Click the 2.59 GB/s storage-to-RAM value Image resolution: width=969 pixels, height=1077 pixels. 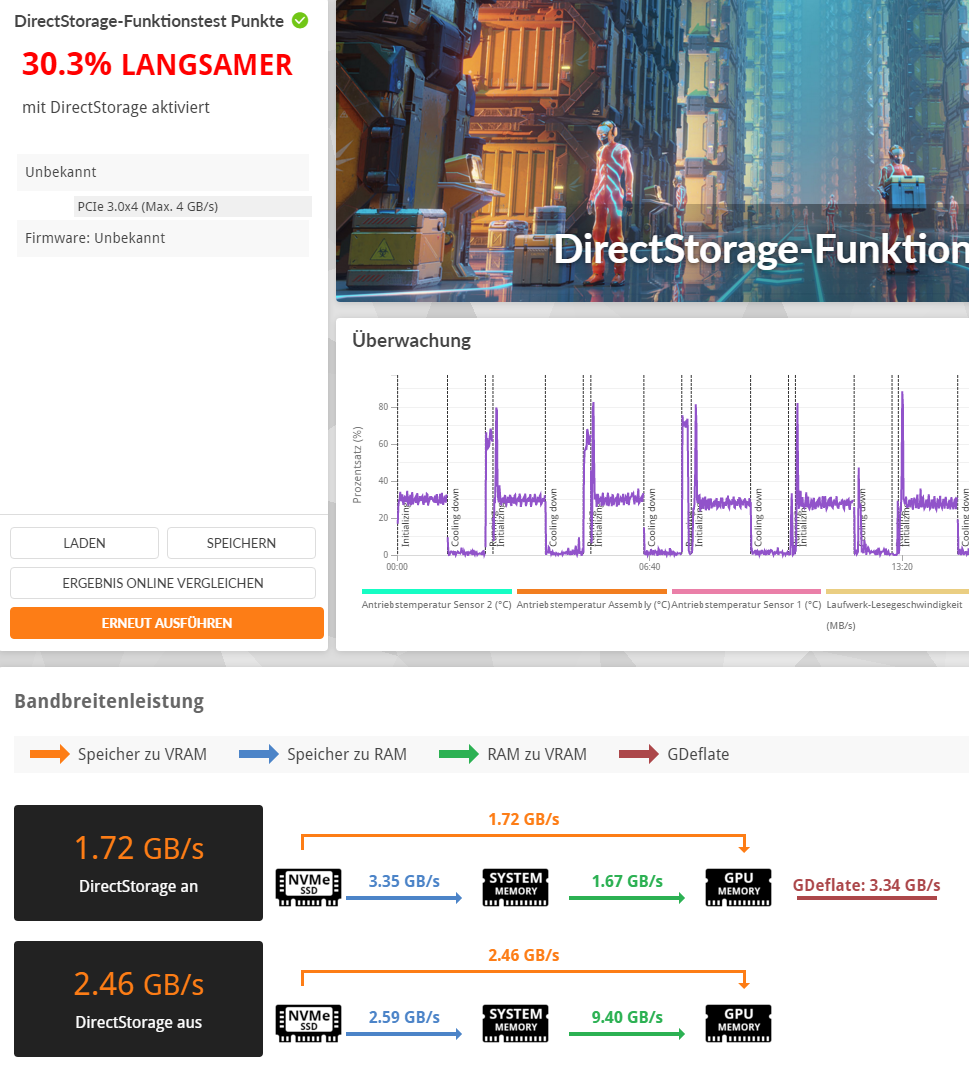coord(404,1017)
